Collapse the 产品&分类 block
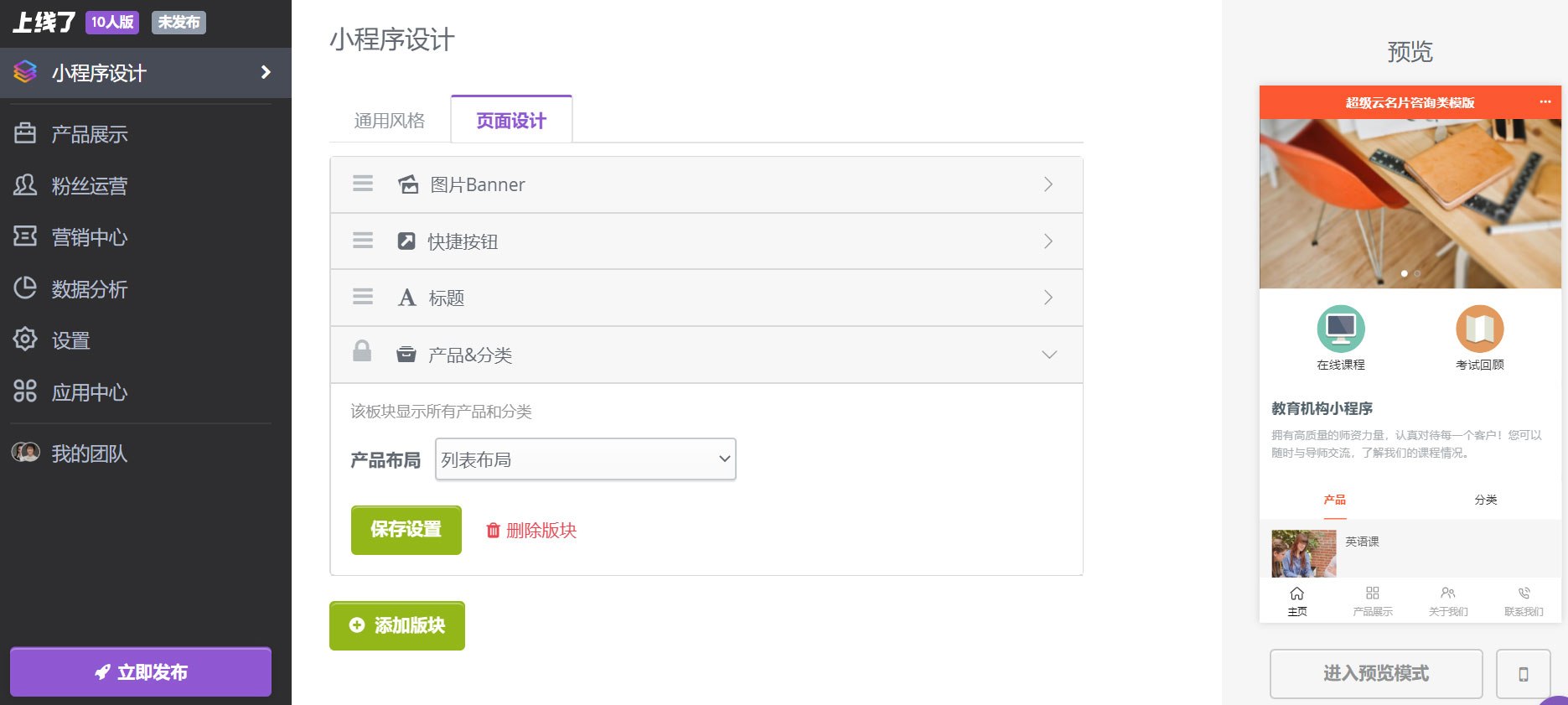Viewport: 1568px width, 705px height. [1049, 355]
